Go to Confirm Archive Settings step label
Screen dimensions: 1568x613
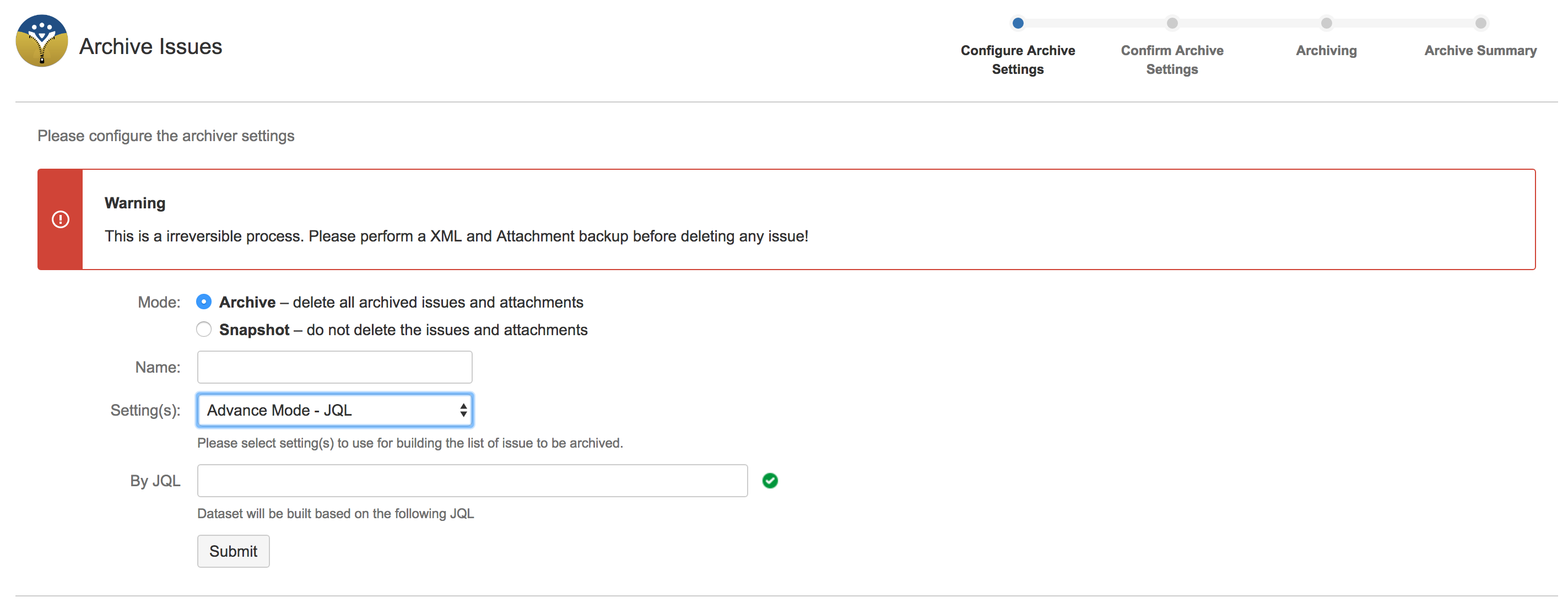pos(1172,60)
